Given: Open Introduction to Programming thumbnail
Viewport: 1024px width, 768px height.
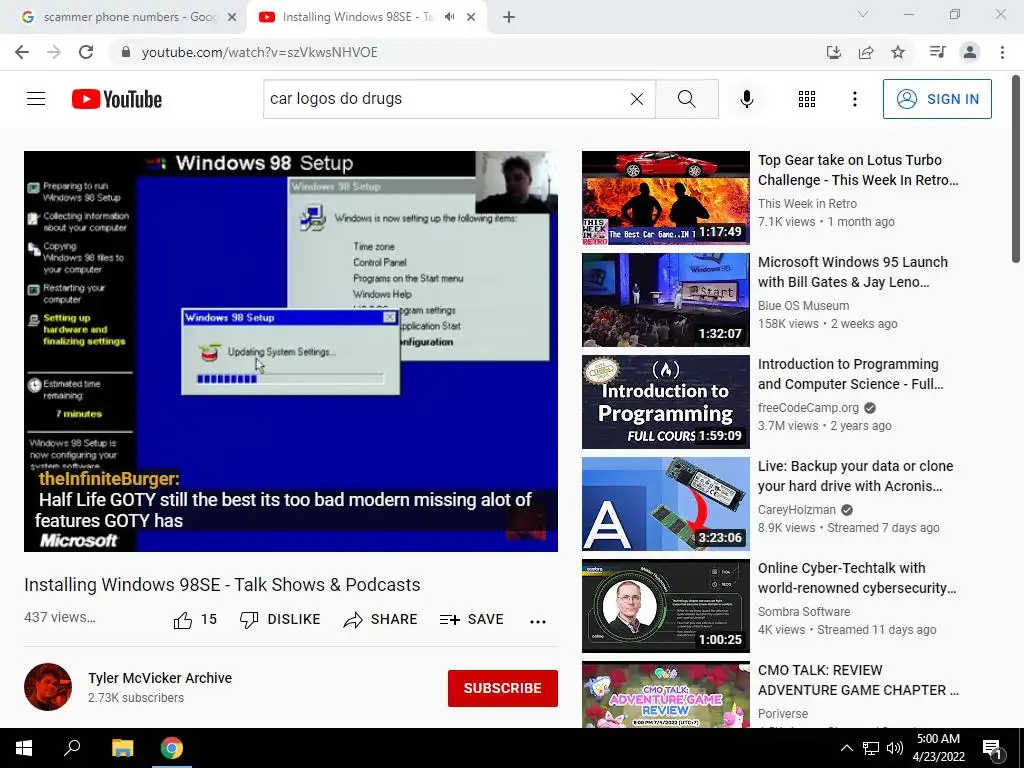Looking at the screenshot, I should [x=665, y=402].
